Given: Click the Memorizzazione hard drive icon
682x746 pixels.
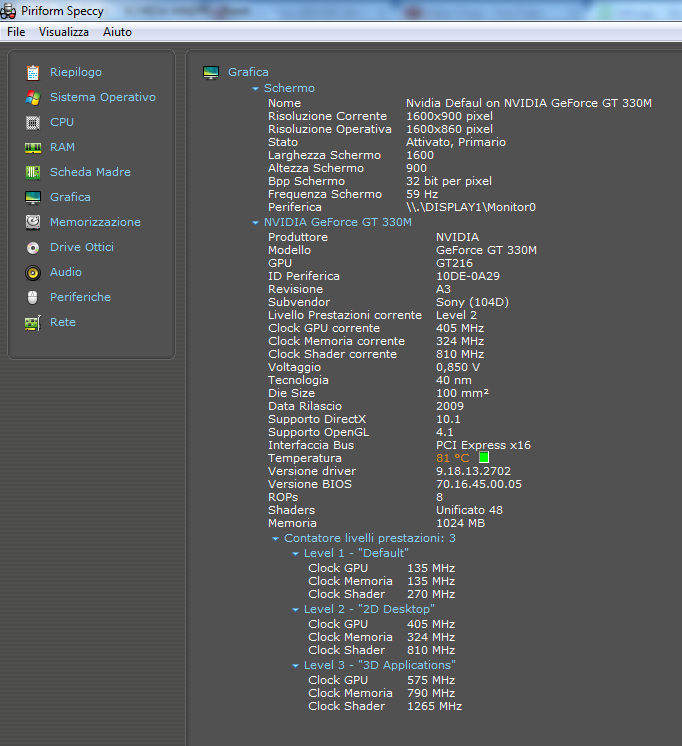Looking at the screenshot, I should point(33,222).
